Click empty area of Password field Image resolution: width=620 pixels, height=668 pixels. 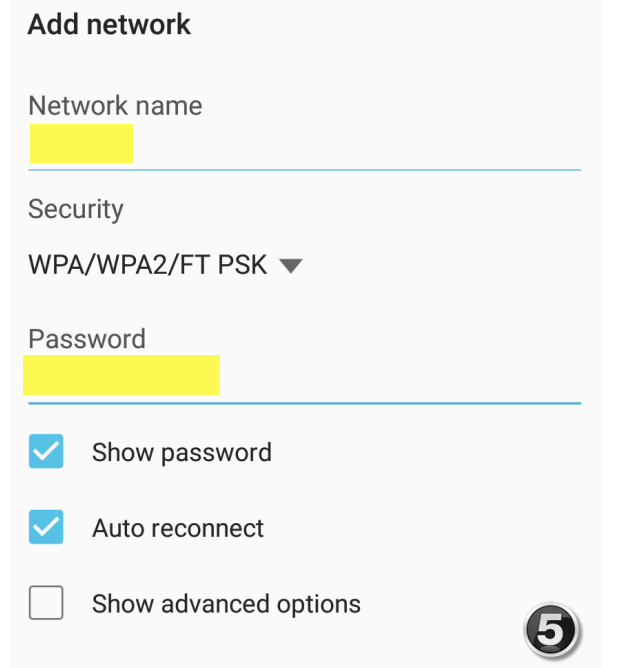401,376
